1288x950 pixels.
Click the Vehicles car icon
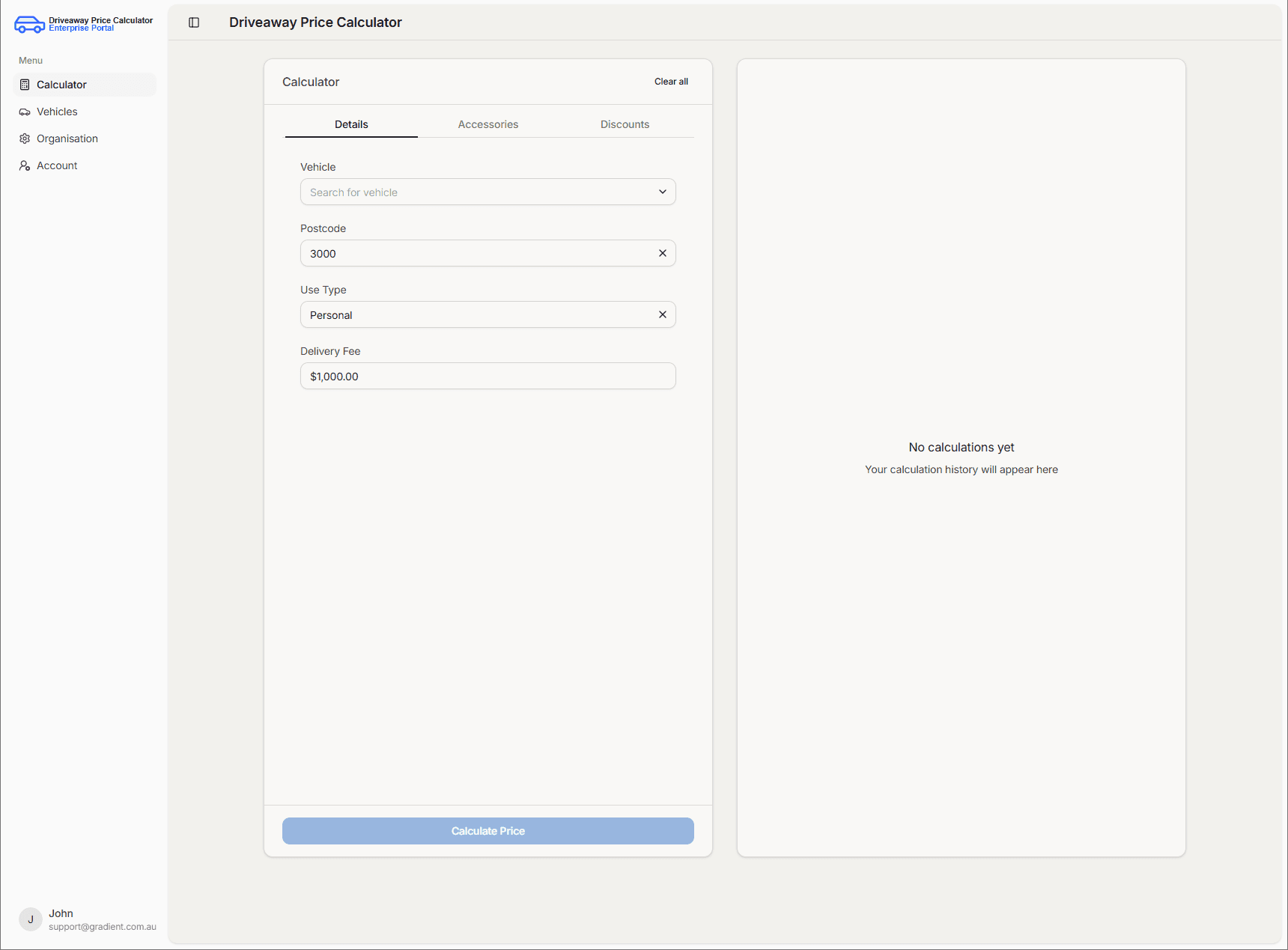[25, 112]
